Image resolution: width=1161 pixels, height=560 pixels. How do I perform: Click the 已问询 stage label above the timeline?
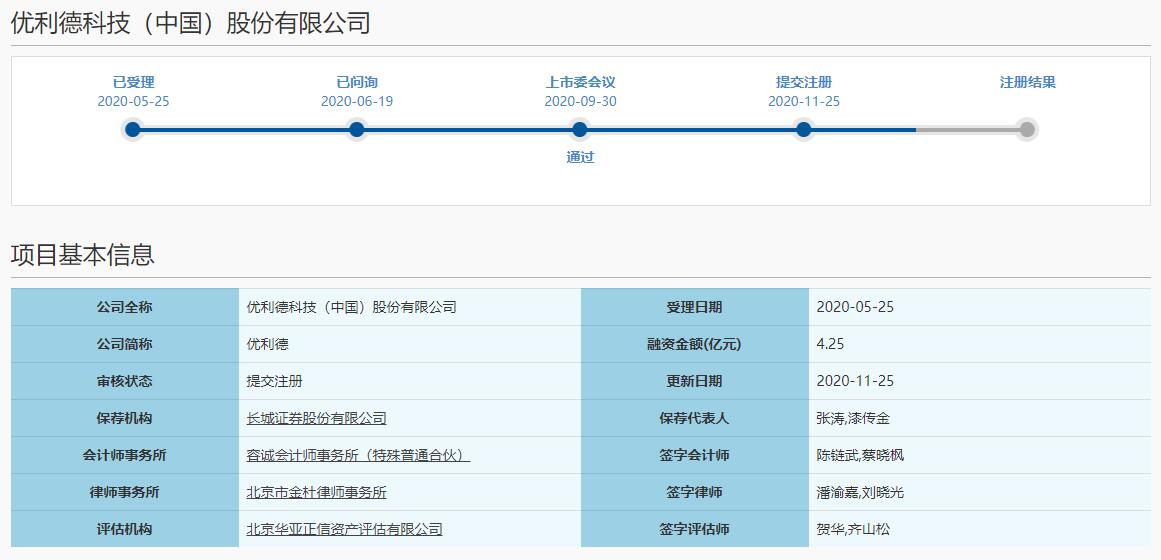pyautogui.click(x=357, y=82)
